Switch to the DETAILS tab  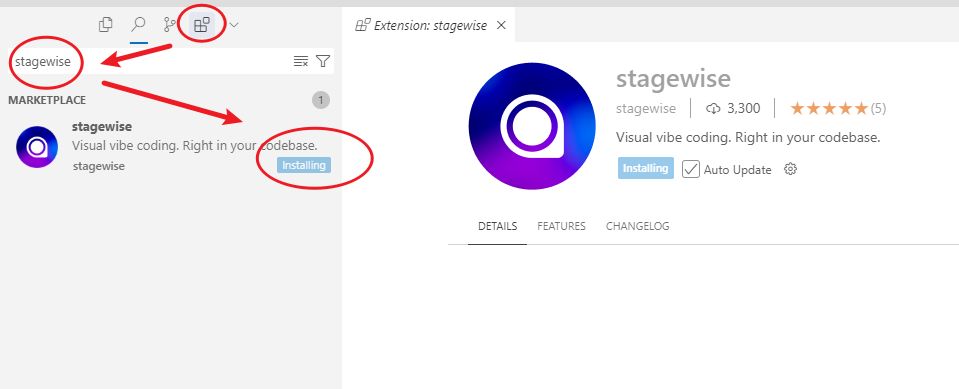(x=497, y=226)
